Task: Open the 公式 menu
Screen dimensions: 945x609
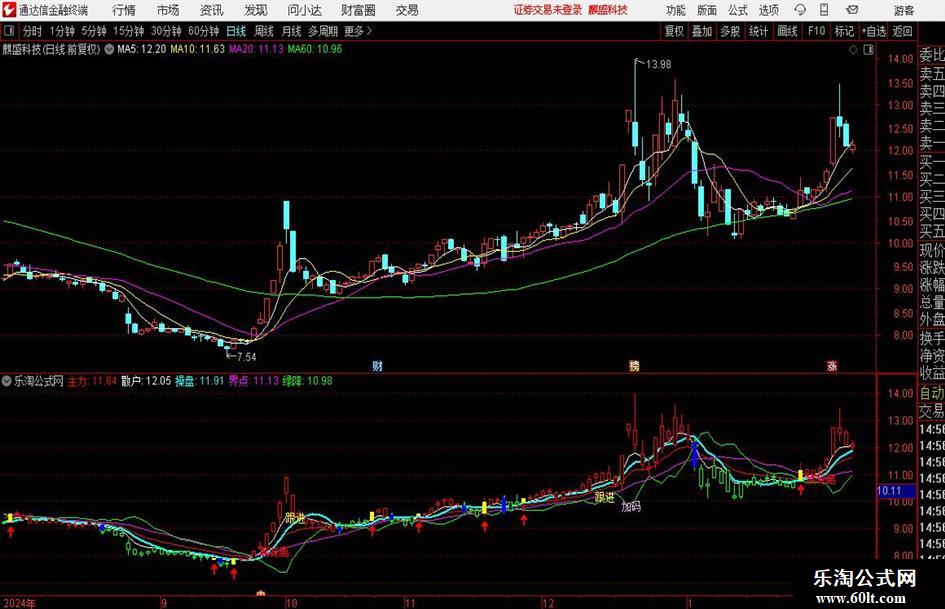Action: point(738,10)
